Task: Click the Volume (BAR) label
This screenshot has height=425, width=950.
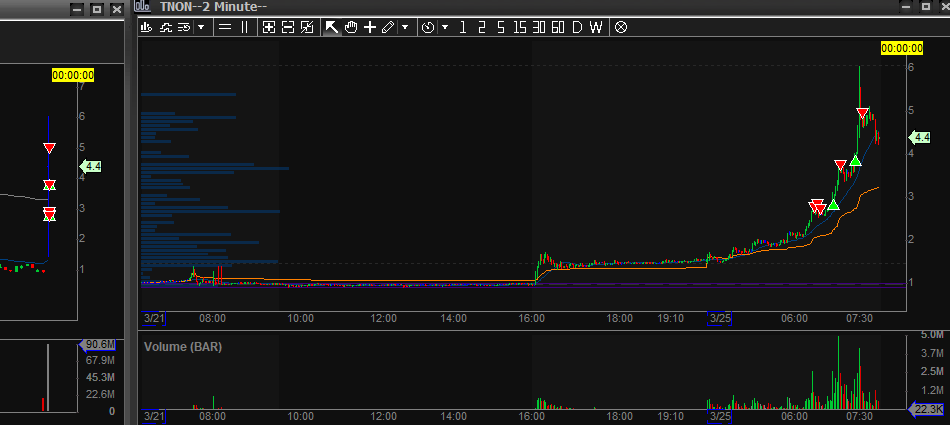Action: click(x=183, y=347)
